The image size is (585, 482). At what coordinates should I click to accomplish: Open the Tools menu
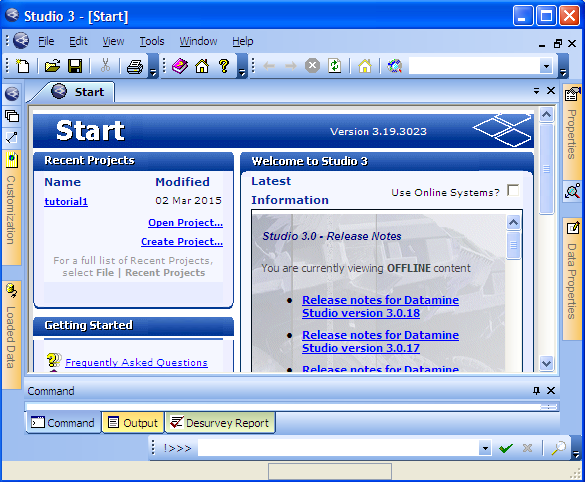[x=151, y=41]
